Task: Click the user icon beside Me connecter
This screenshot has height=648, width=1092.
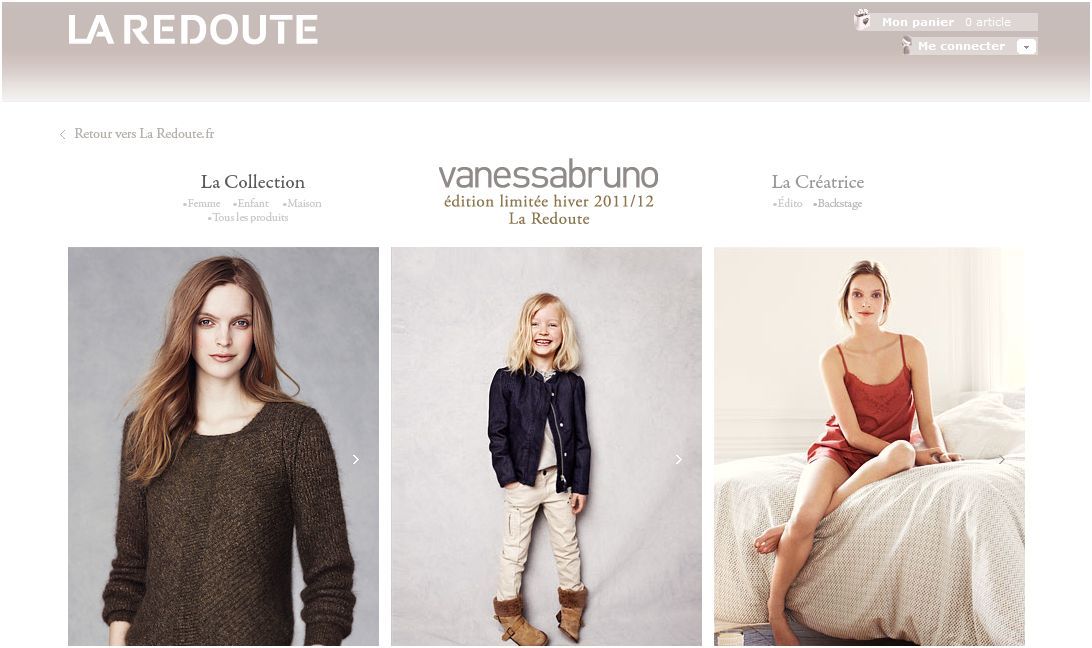Action: pyautogui.click(x=906, y=46)
